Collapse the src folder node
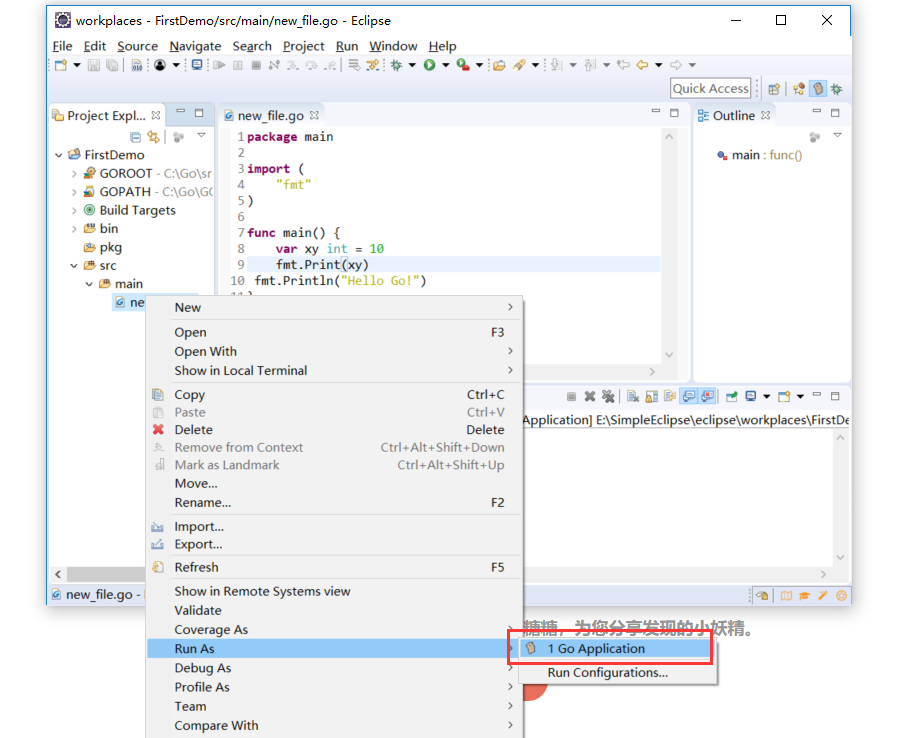 click(74, 266)
